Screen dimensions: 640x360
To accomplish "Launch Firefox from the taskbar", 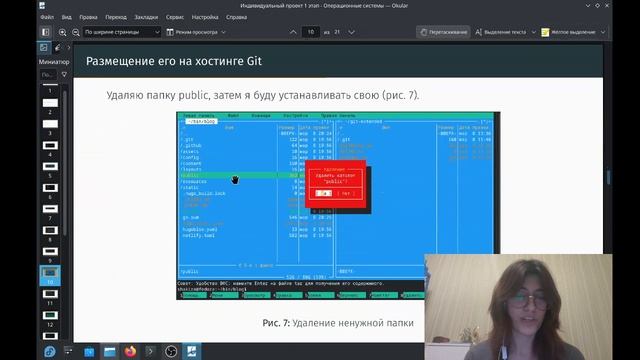I will [131, 351].
